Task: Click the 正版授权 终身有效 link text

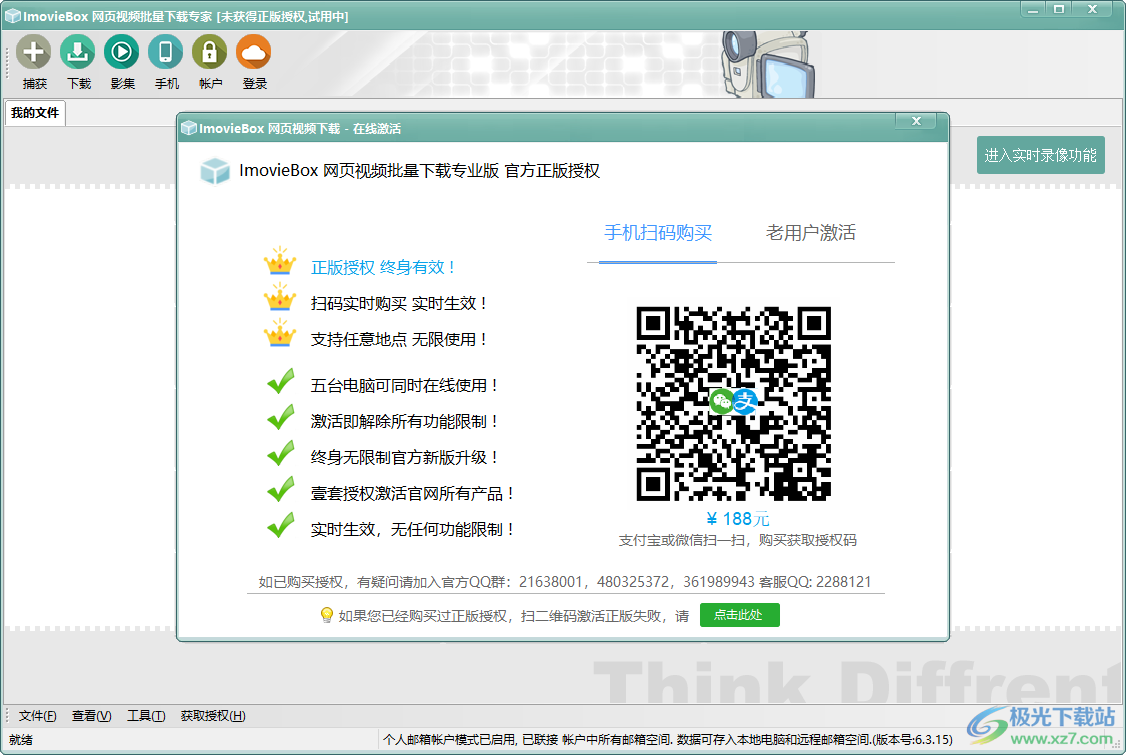Action: coord(383,267)
